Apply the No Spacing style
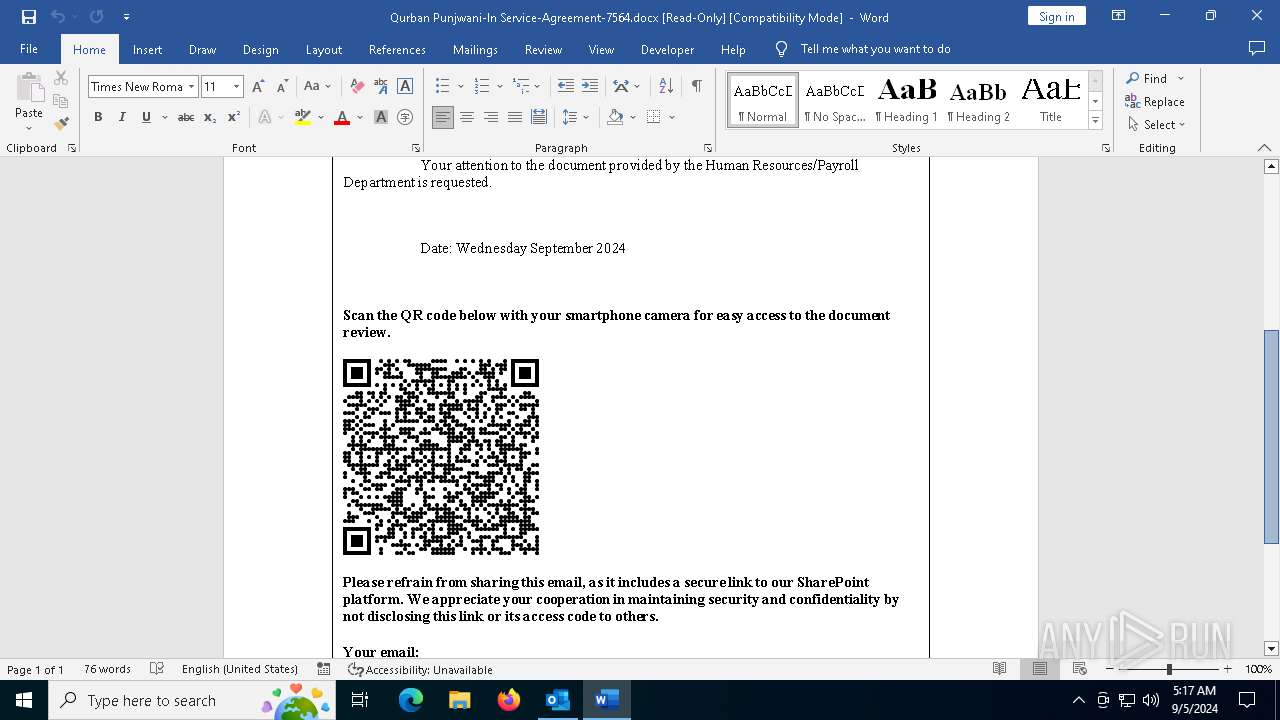 pos(835,100)
